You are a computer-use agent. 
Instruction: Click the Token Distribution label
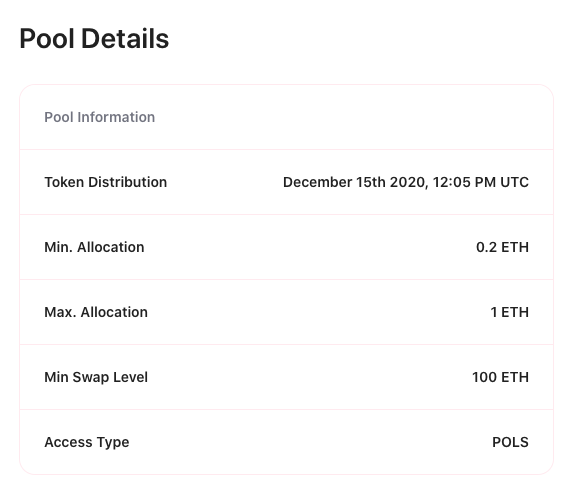pyautogui.click(x=105, y=182)
